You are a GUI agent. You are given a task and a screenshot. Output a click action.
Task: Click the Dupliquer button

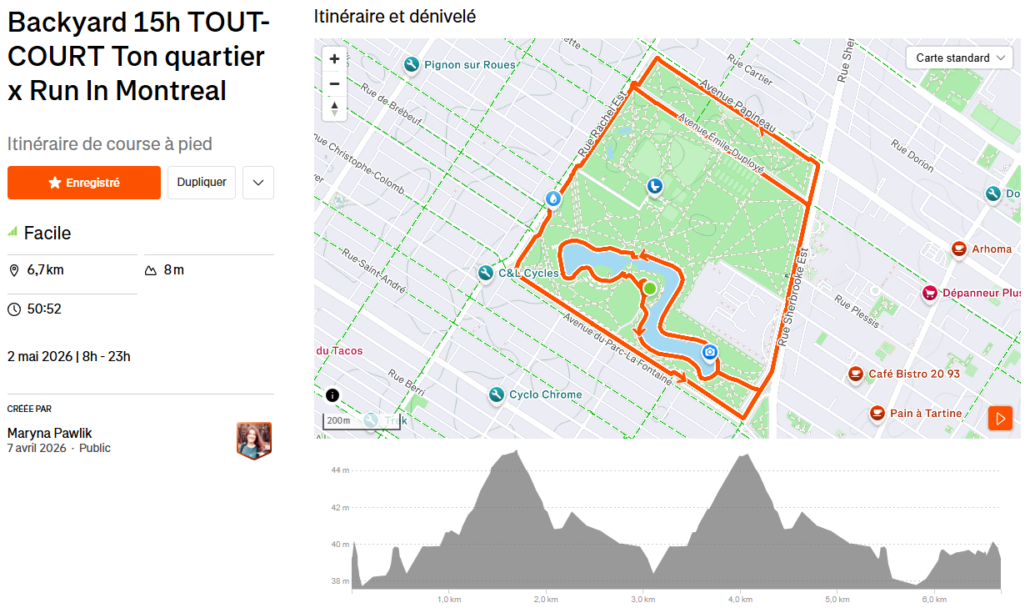click(x=201, y=183)
